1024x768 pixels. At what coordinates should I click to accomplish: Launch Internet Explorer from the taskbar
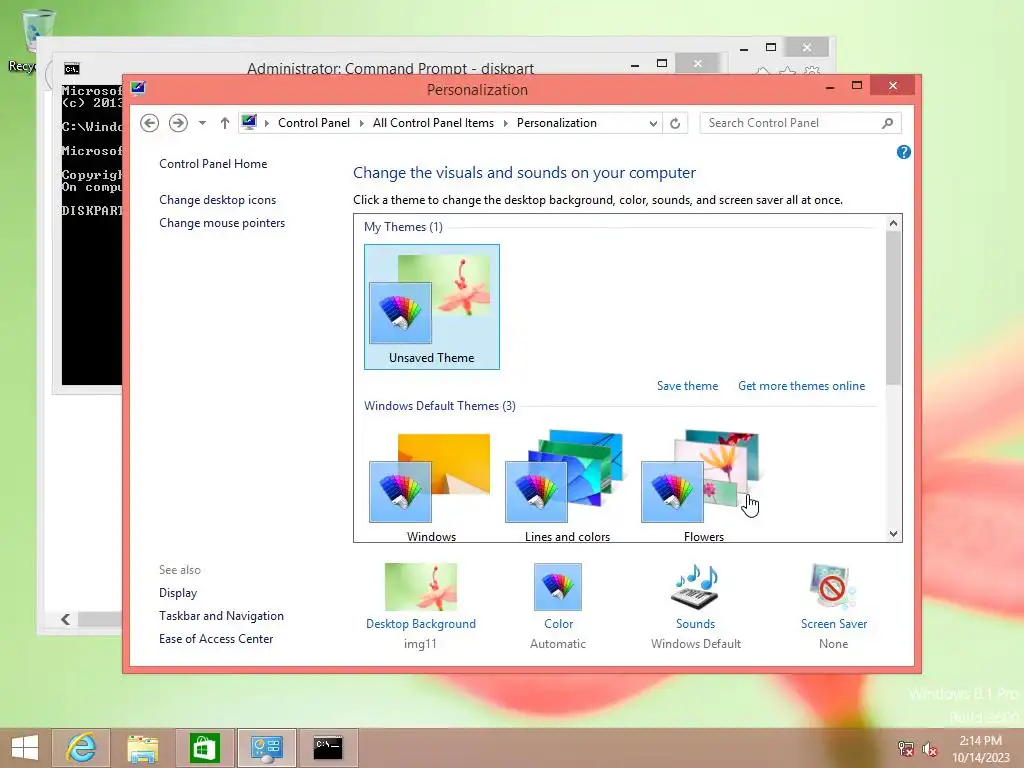(x=81, y=748)
